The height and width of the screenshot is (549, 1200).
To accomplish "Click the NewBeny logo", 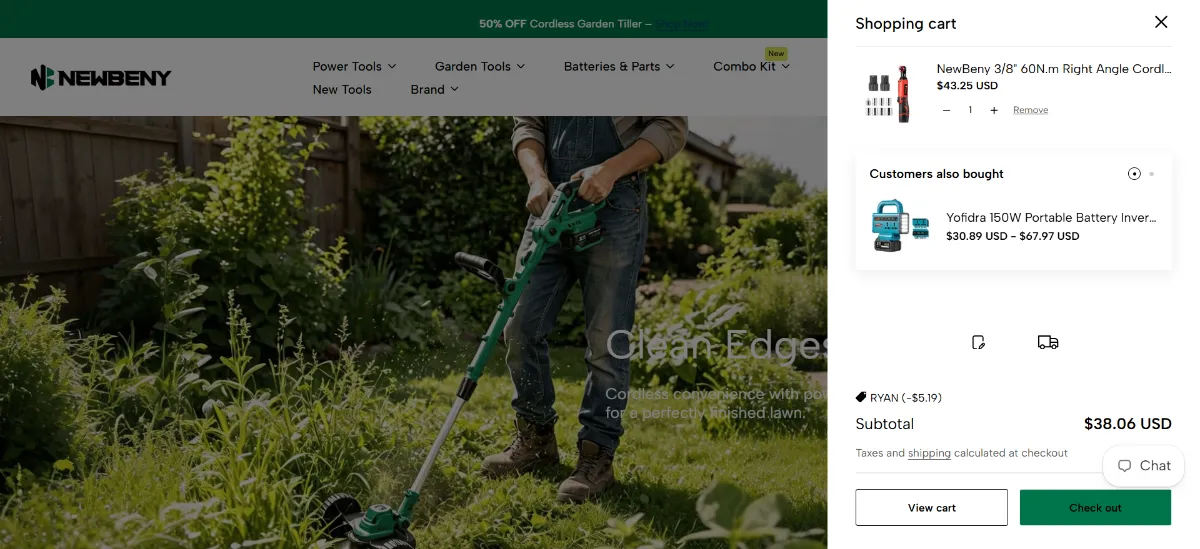I will [101, 77].
